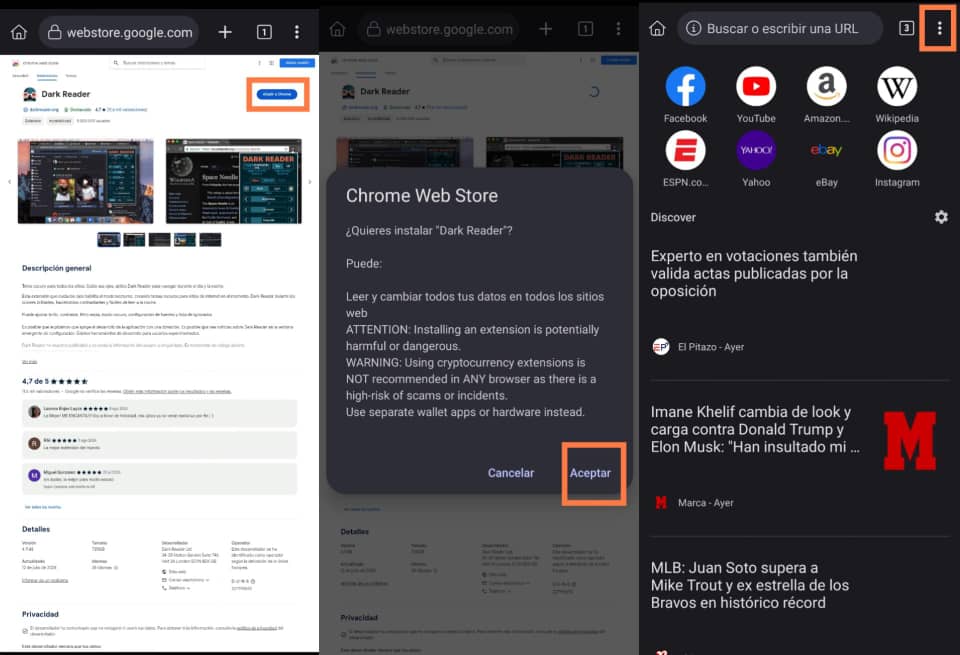Image resolution: width=960 pixels, height=655 pixels.
Task: Open tab switcher showing 3 tabs
Action: click(906, 28)
